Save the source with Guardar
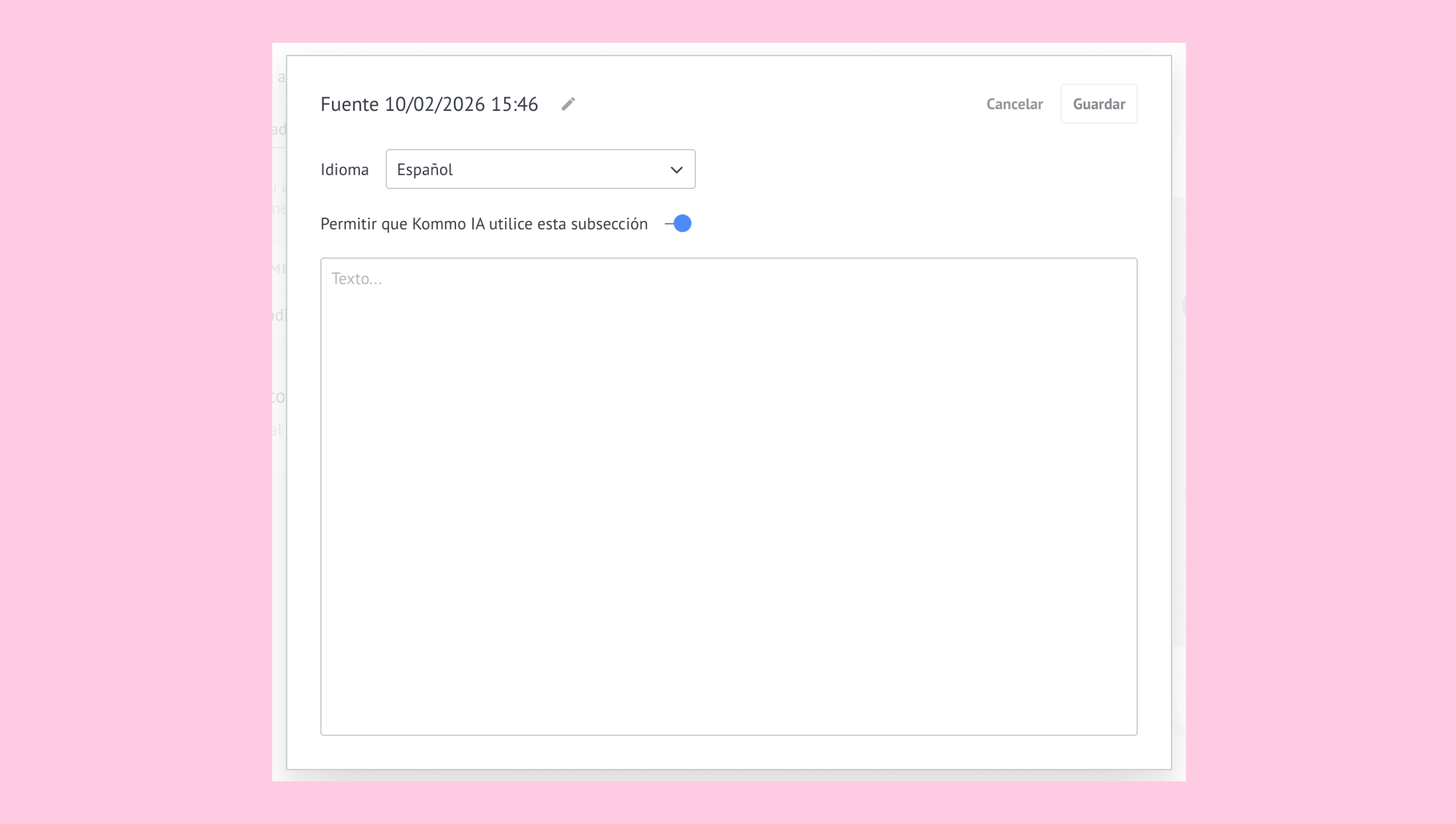The height and width of the screenshot is (824, 1456). (x=1098, y=104)
